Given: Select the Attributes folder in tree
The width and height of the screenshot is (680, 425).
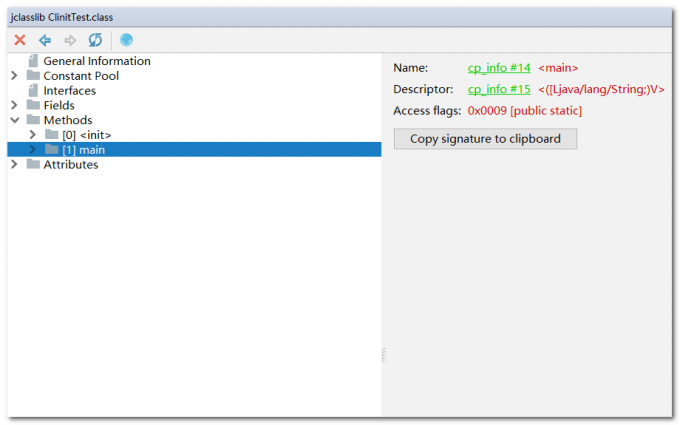Looking at the screenshot, I should 70,164.
